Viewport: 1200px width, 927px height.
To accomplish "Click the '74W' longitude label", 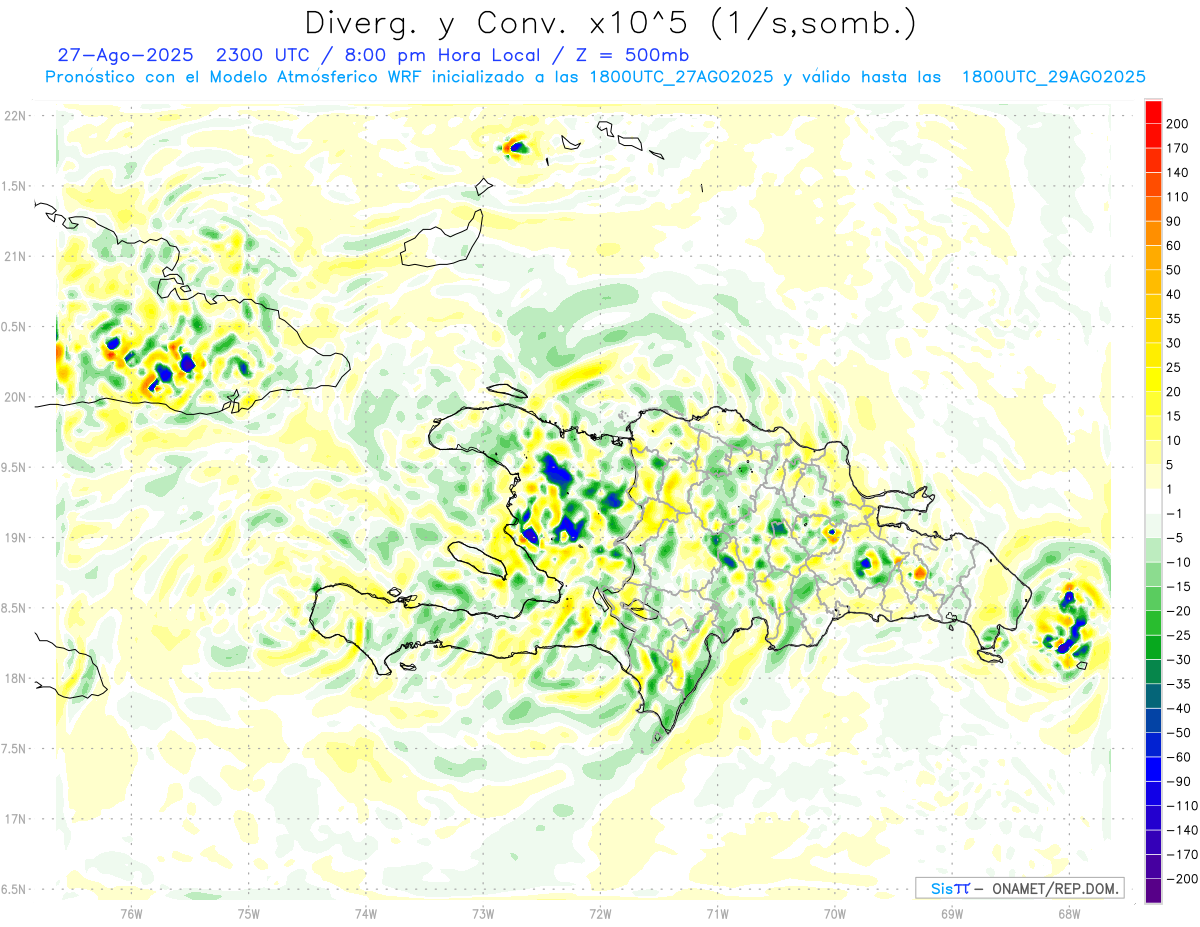I will tap(365, 913).
